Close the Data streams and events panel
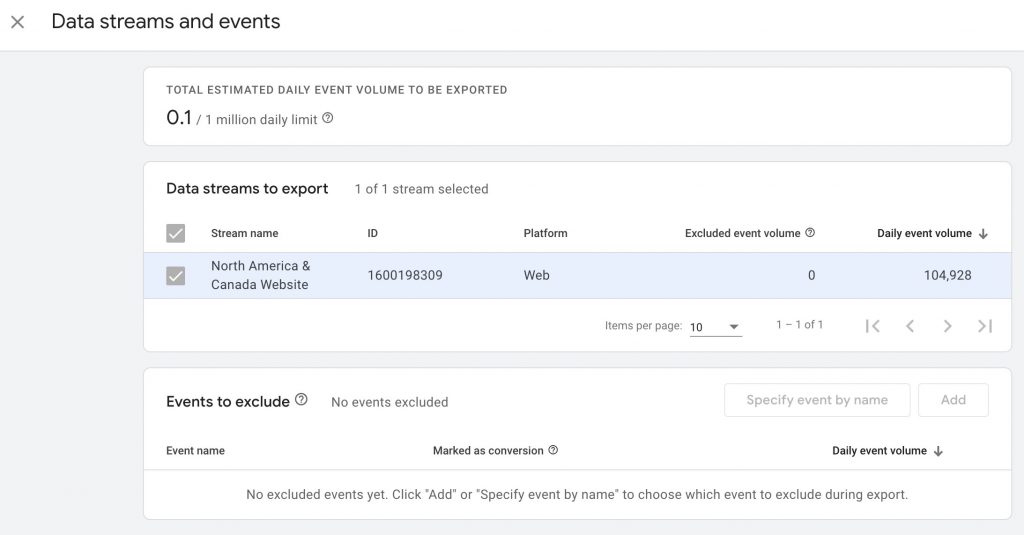This screenshot has height=535, width=1024. coord(18,22)
